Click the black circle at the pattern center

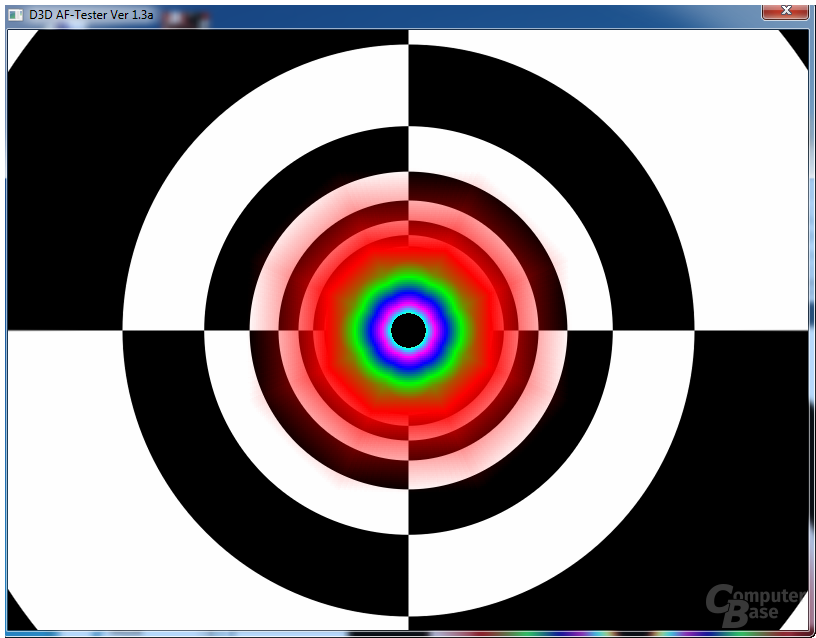(x=408, y=329)
